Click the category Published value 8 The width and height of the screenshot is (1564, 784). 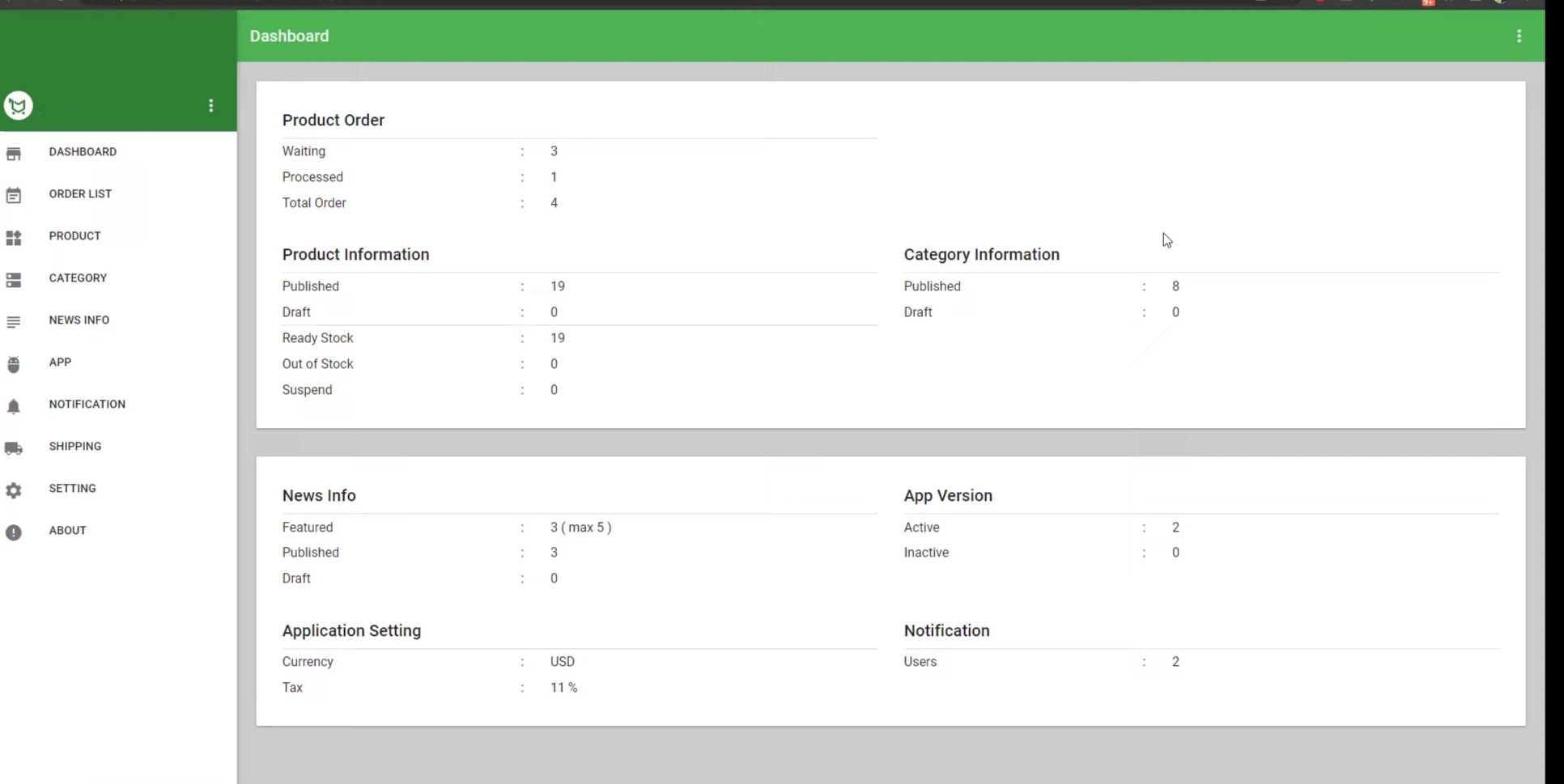1175,286
